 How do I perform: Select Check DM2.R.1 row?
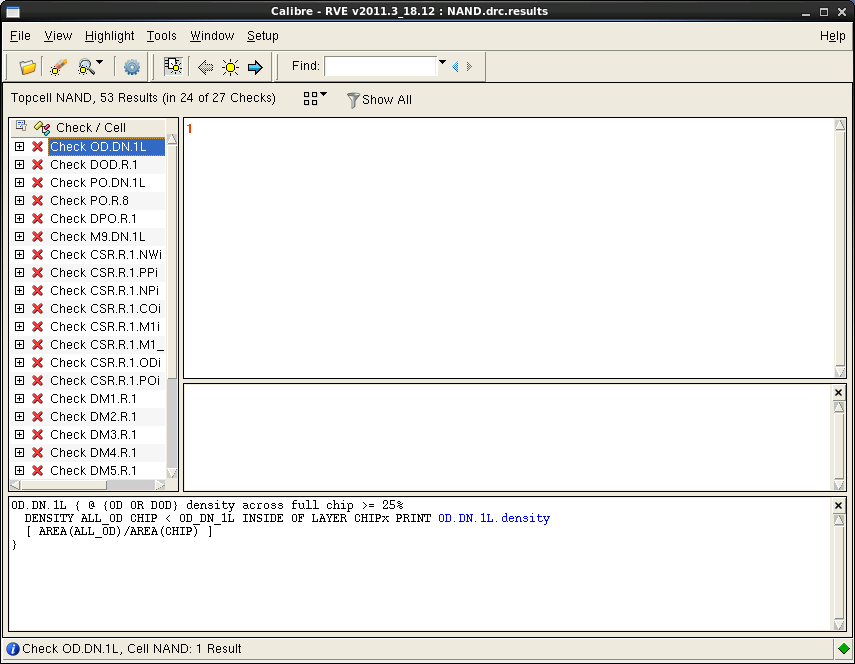(x=94, y=416)
